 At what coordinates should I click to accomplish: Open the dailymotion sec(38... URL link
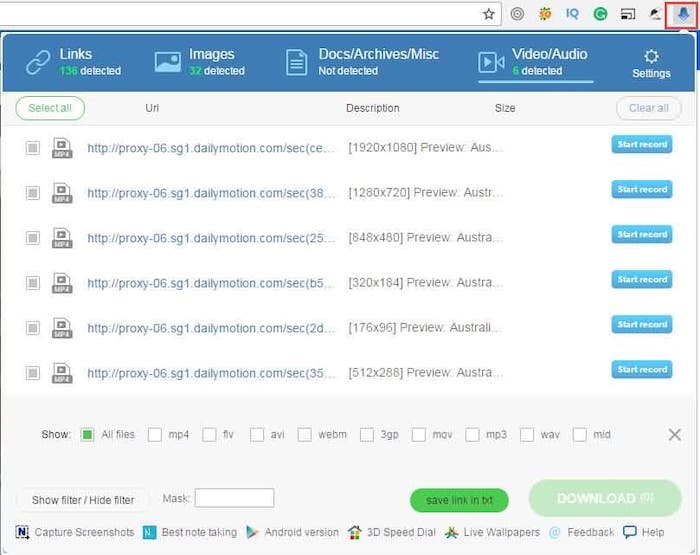click(211, 193)
